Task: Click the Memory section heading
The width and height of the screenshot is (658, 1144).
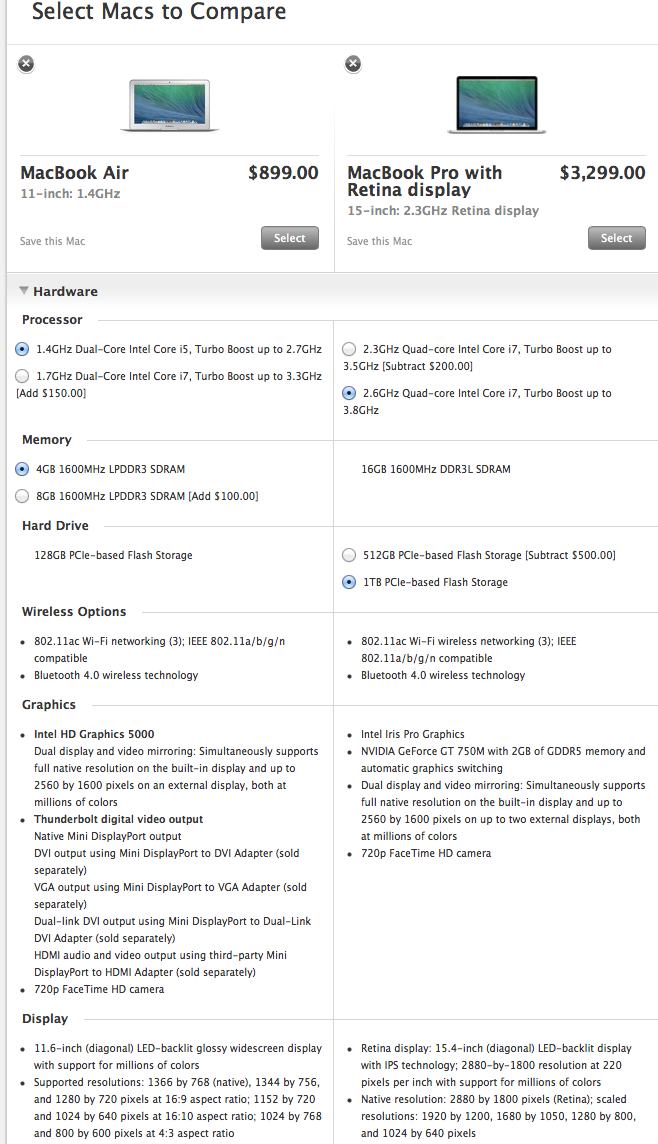Action: (47, 440)
